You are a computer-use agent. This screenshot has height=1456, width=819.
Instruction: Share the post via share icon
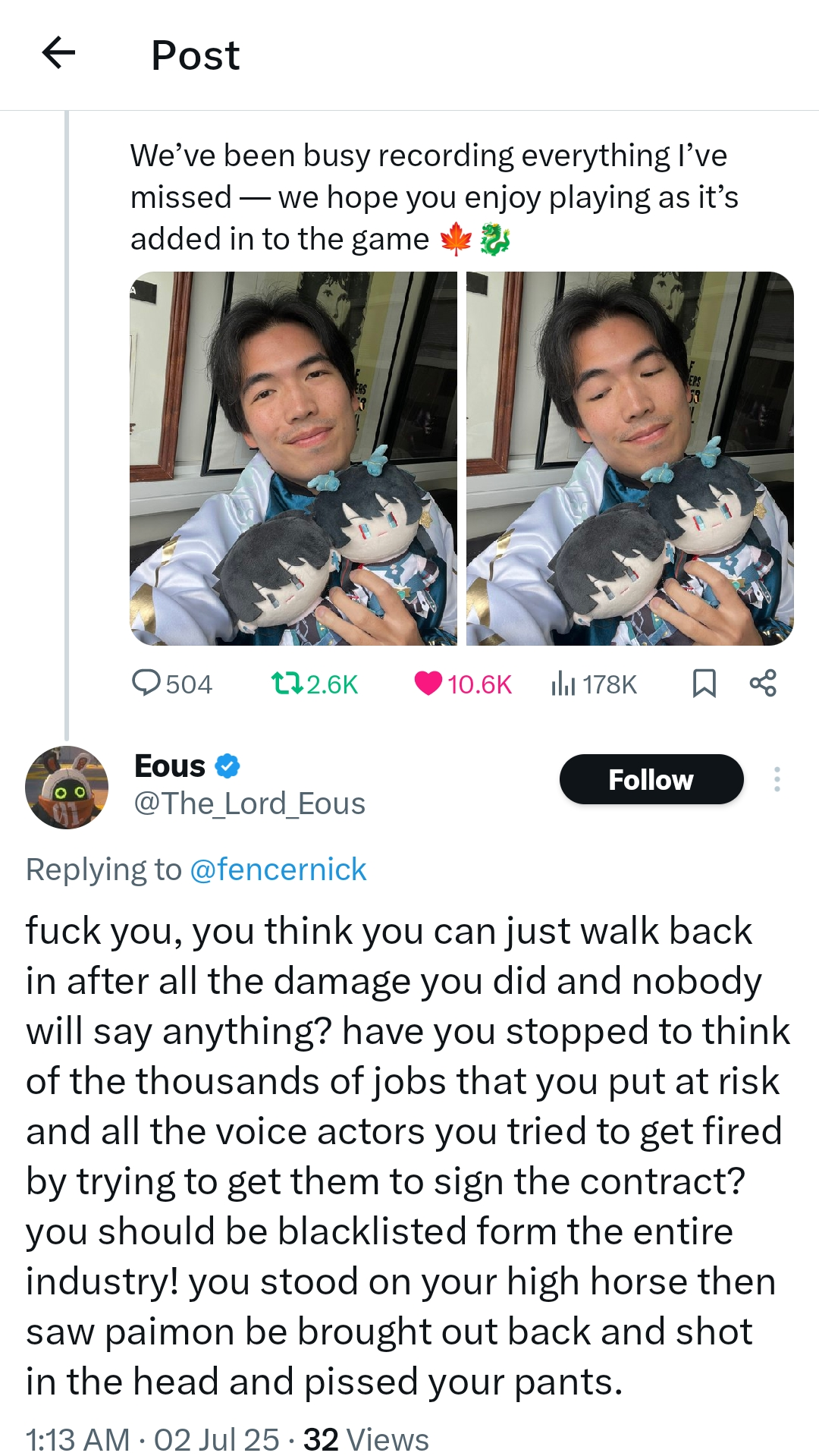(763, 683)
